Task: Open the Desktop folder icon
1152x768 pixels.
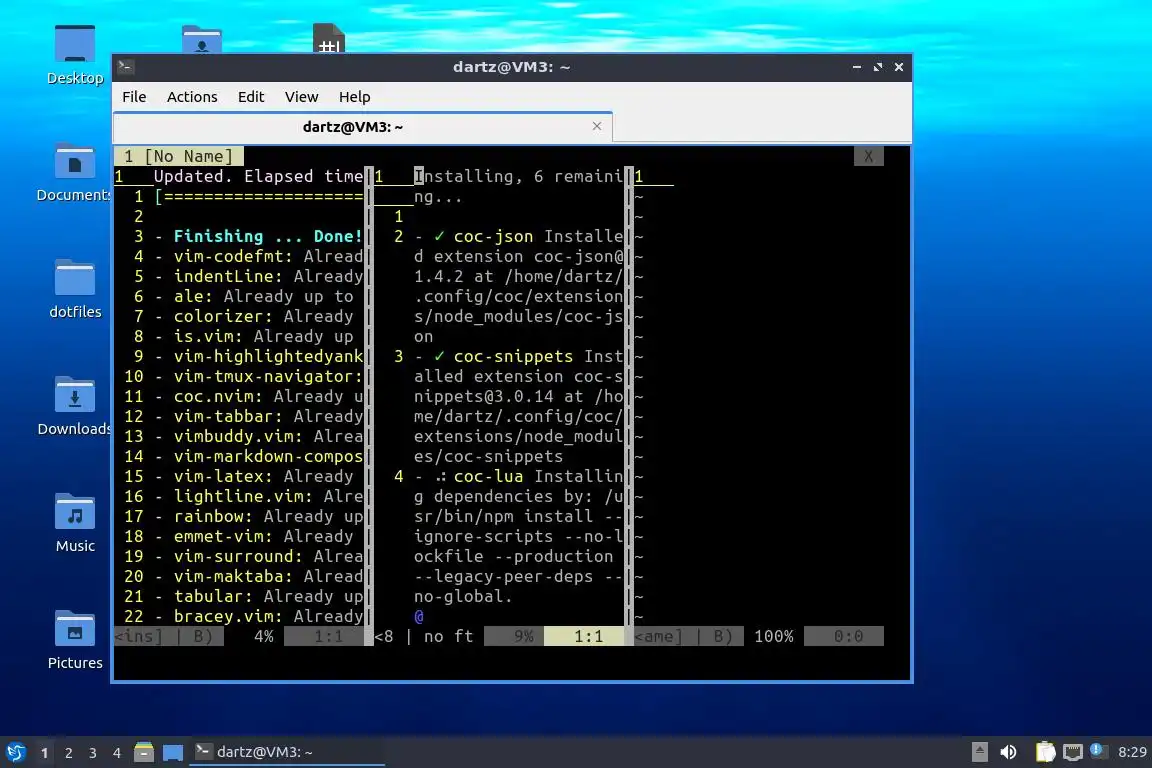Action: click(75, 54)
